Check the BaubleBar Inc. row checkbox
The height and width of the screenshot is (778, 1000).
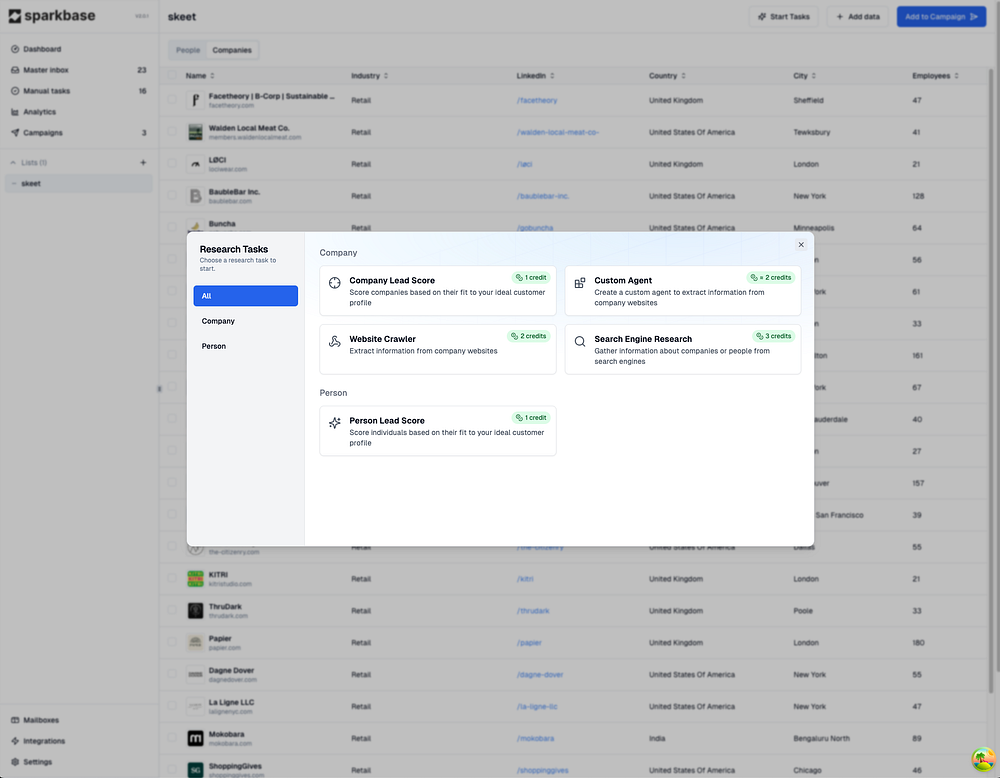click(172, 195)
